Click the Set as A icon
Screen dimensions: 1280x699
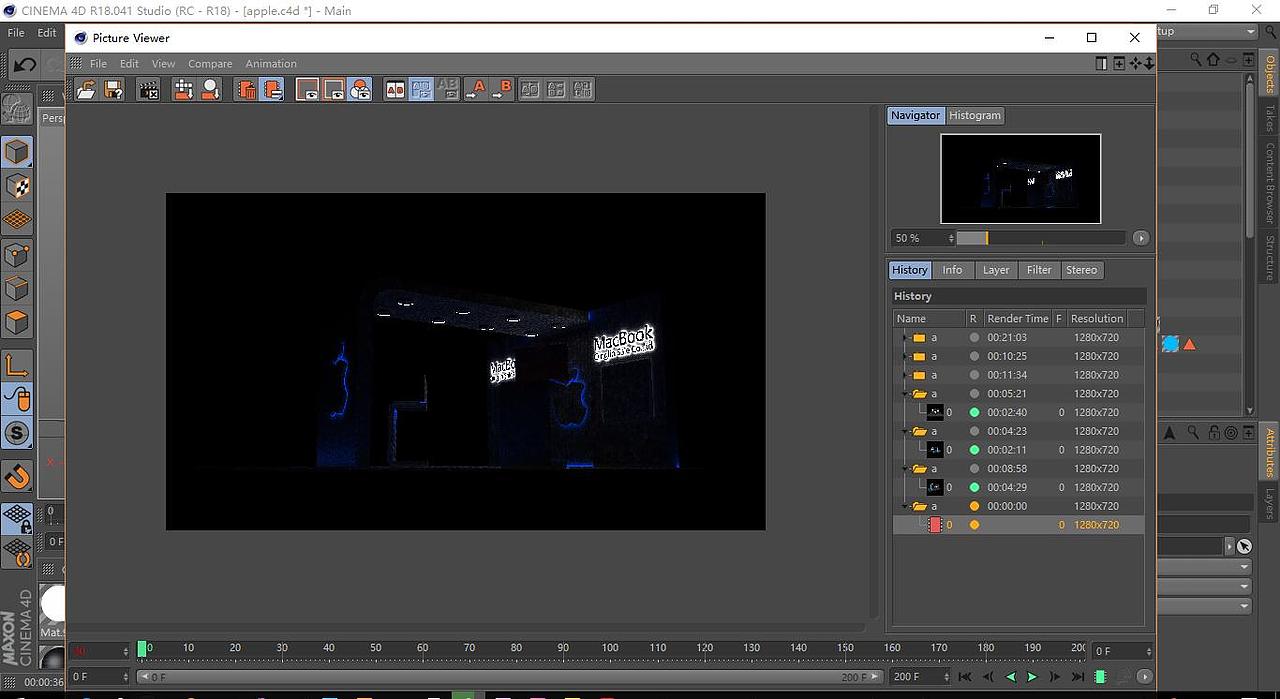[x=475, y=89]
